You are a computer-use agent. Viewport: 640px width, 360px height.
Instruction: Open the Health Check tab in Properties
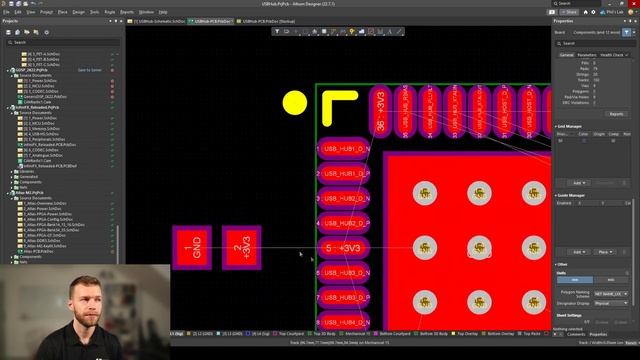click(x=614, y=55)
